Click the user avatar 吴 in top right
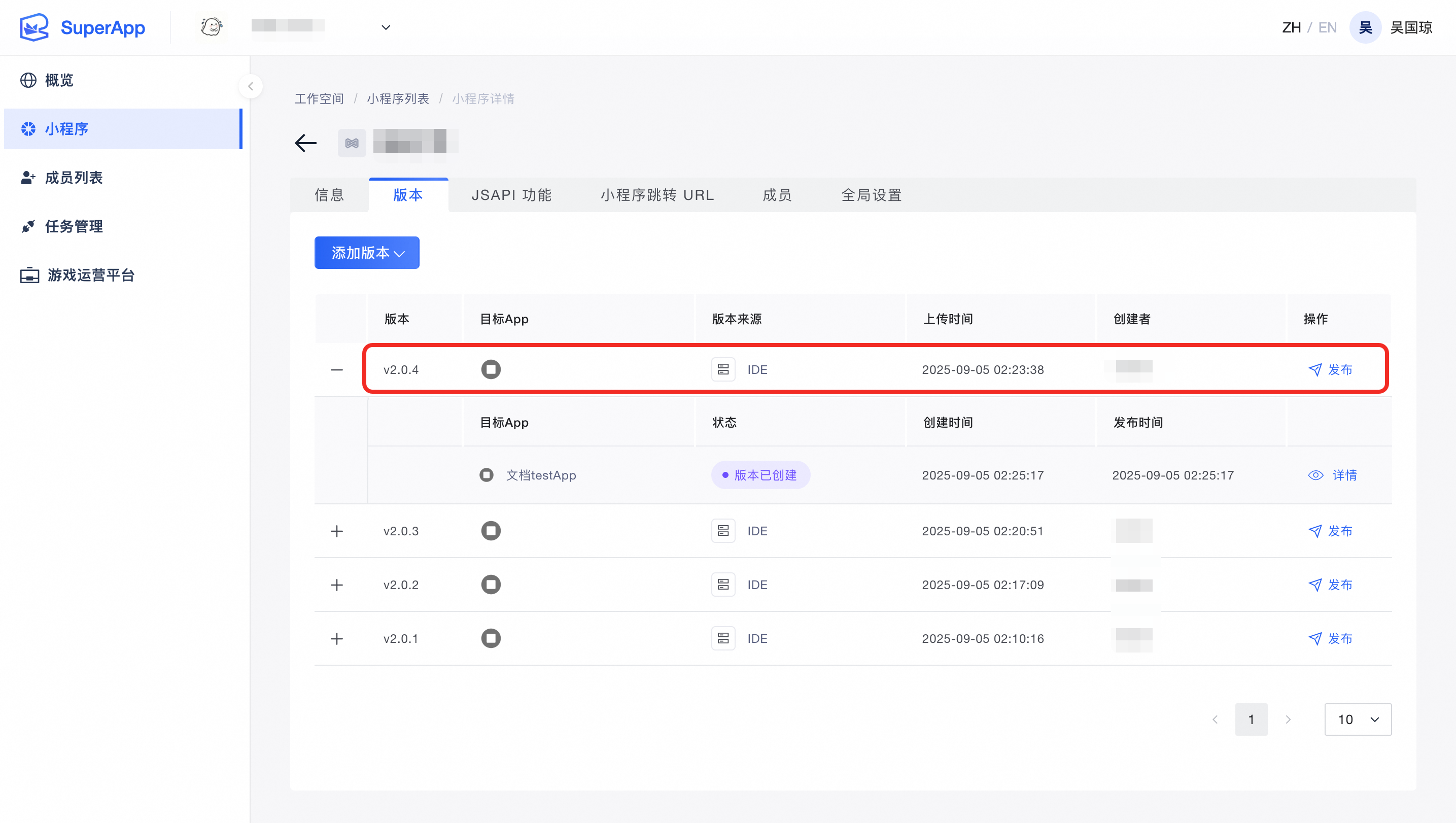The image size is (1456, 823). click(1365, 27)
